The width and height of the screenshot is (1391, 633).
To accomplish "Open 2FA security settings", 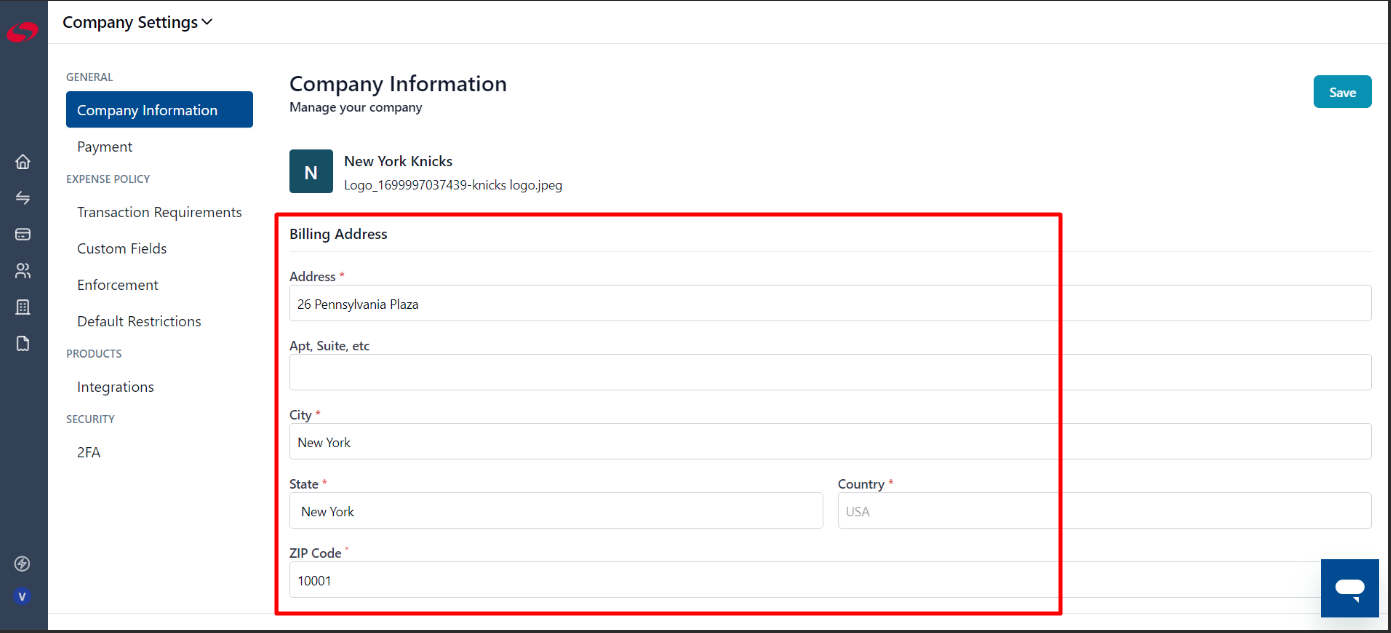I will point(89,452).
